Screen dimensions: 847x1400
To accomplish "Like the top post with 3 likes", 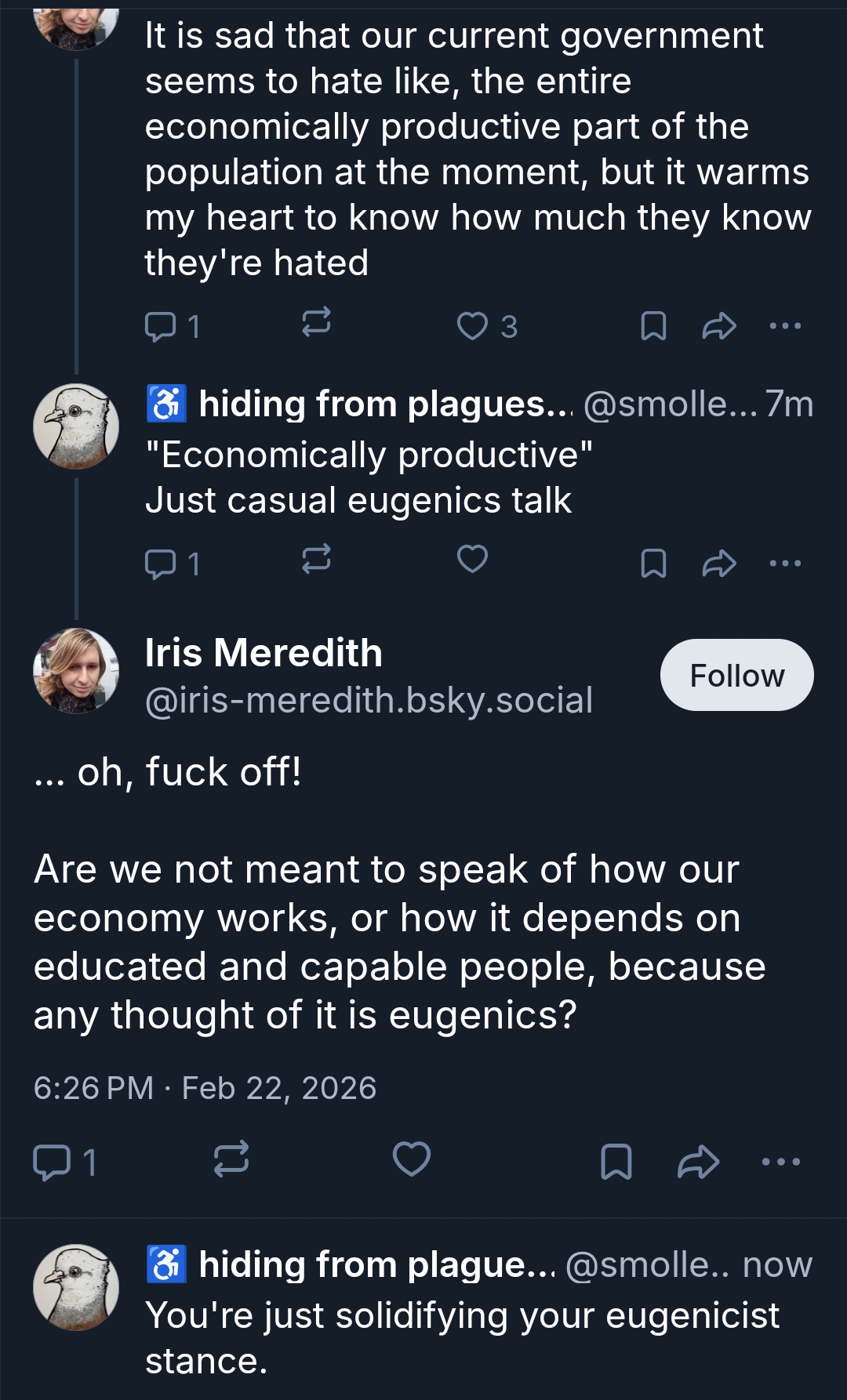I will point(473,326).
